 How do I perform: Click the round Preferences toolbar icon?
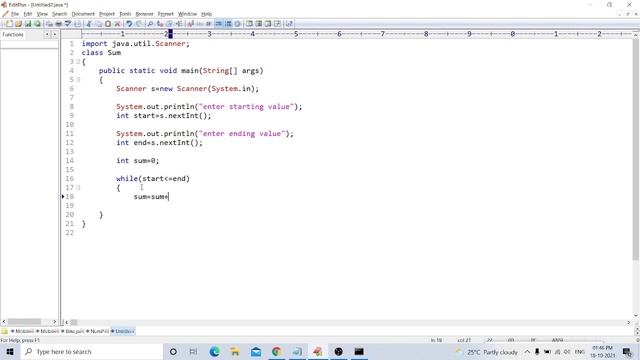coord(237,24)
